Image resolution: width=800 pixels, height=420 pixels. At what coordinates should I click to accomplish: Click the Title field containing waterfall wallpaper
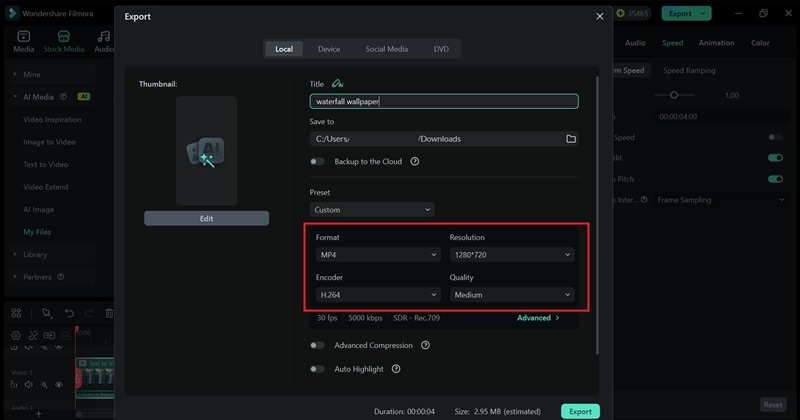pyautogui.click(x=444, y=101)
